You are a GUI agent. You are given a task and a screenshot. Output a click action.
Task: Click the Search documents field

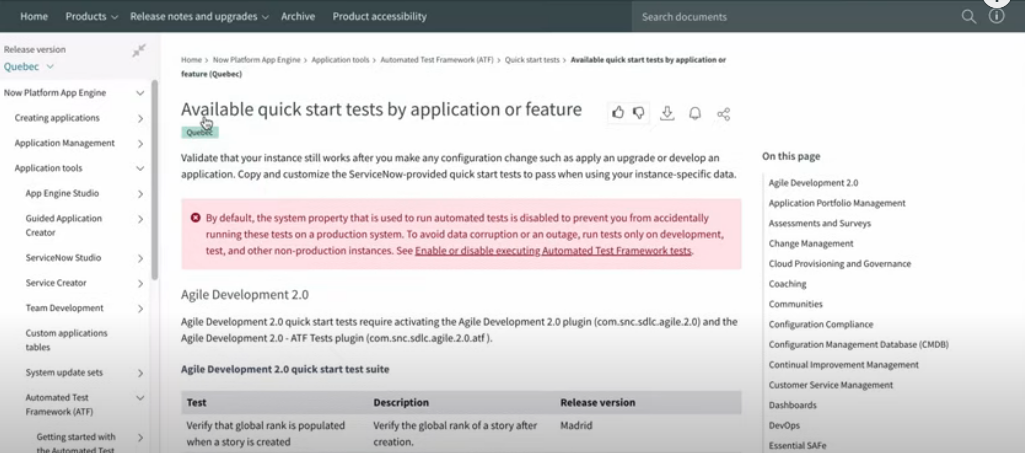tap(794, 16)
